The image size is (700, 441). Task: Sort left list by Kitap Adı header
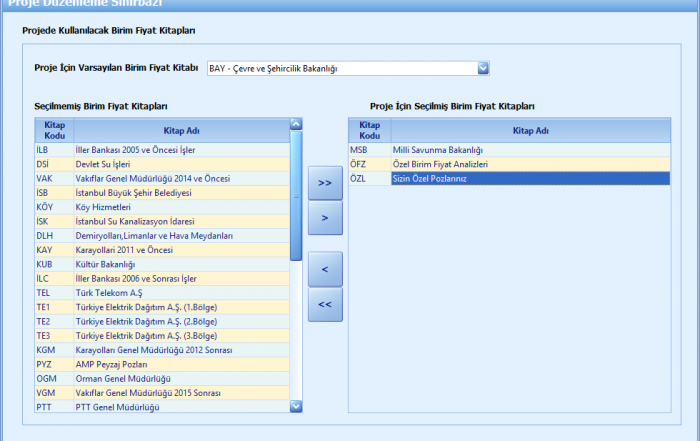181,130
